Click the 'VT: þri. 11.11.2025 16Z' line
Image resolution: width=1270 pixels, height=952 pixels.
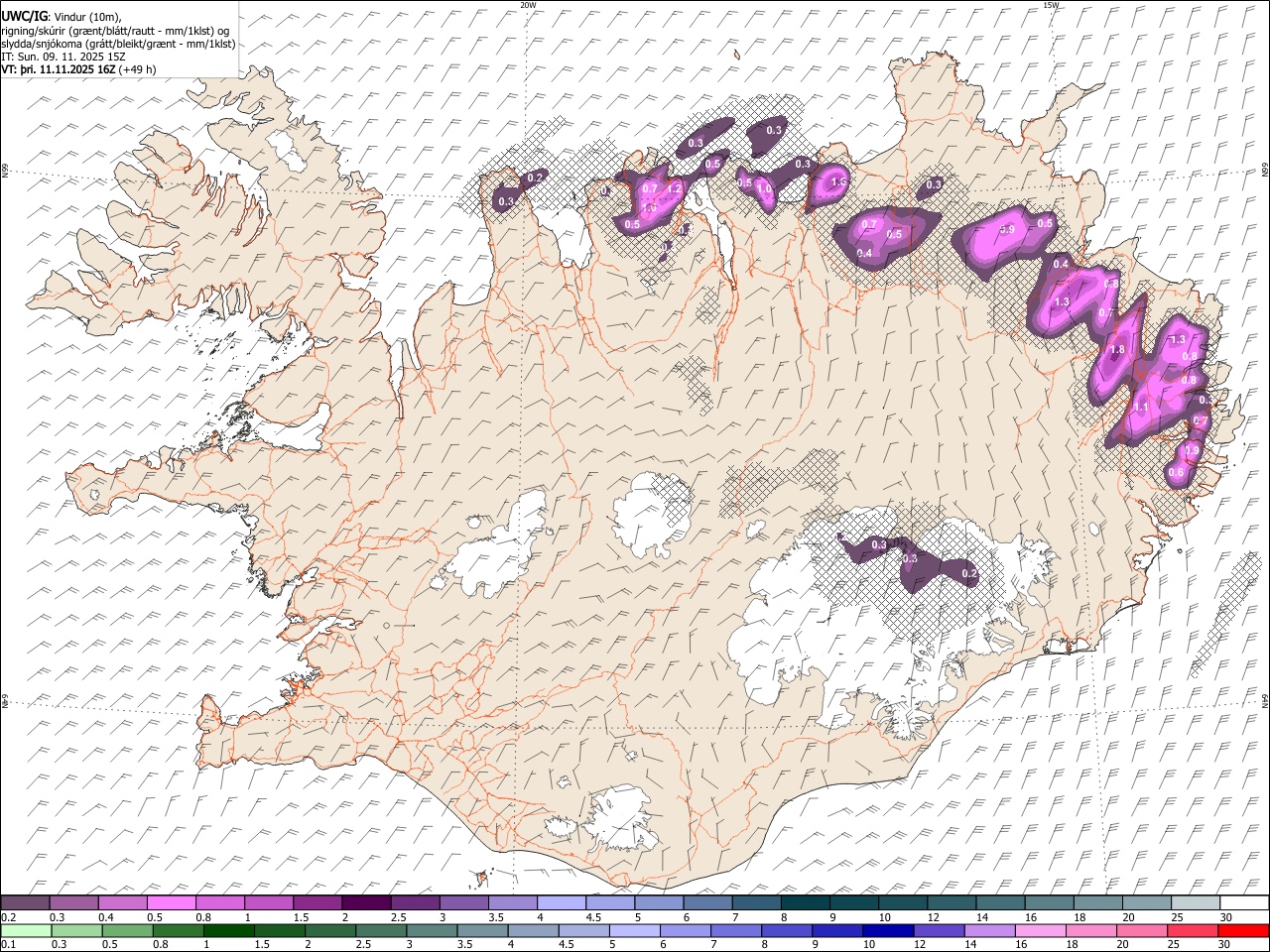point(79,69)
